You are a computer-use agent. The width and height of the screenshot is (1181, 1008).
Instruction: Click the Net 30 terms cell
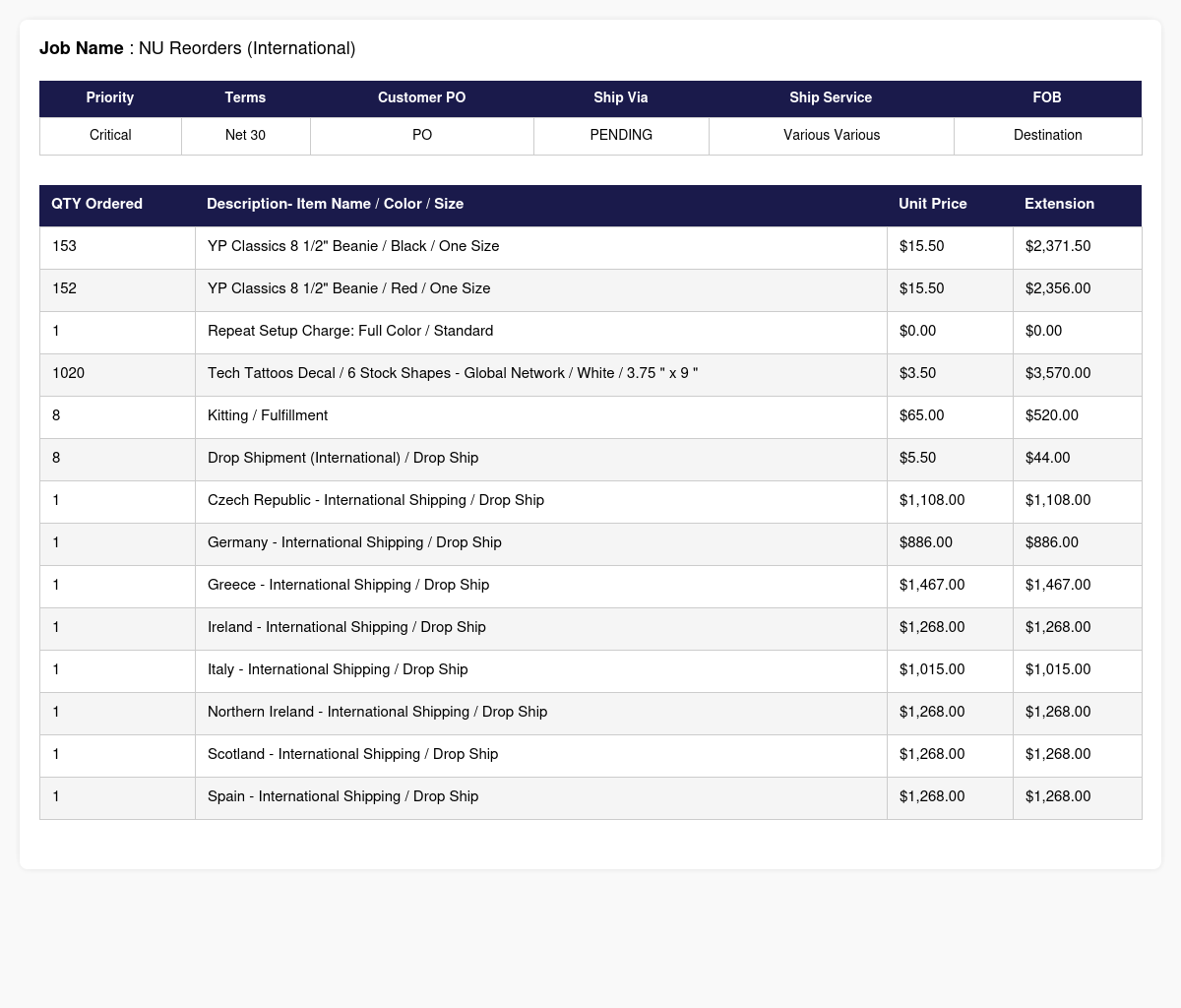245,136
